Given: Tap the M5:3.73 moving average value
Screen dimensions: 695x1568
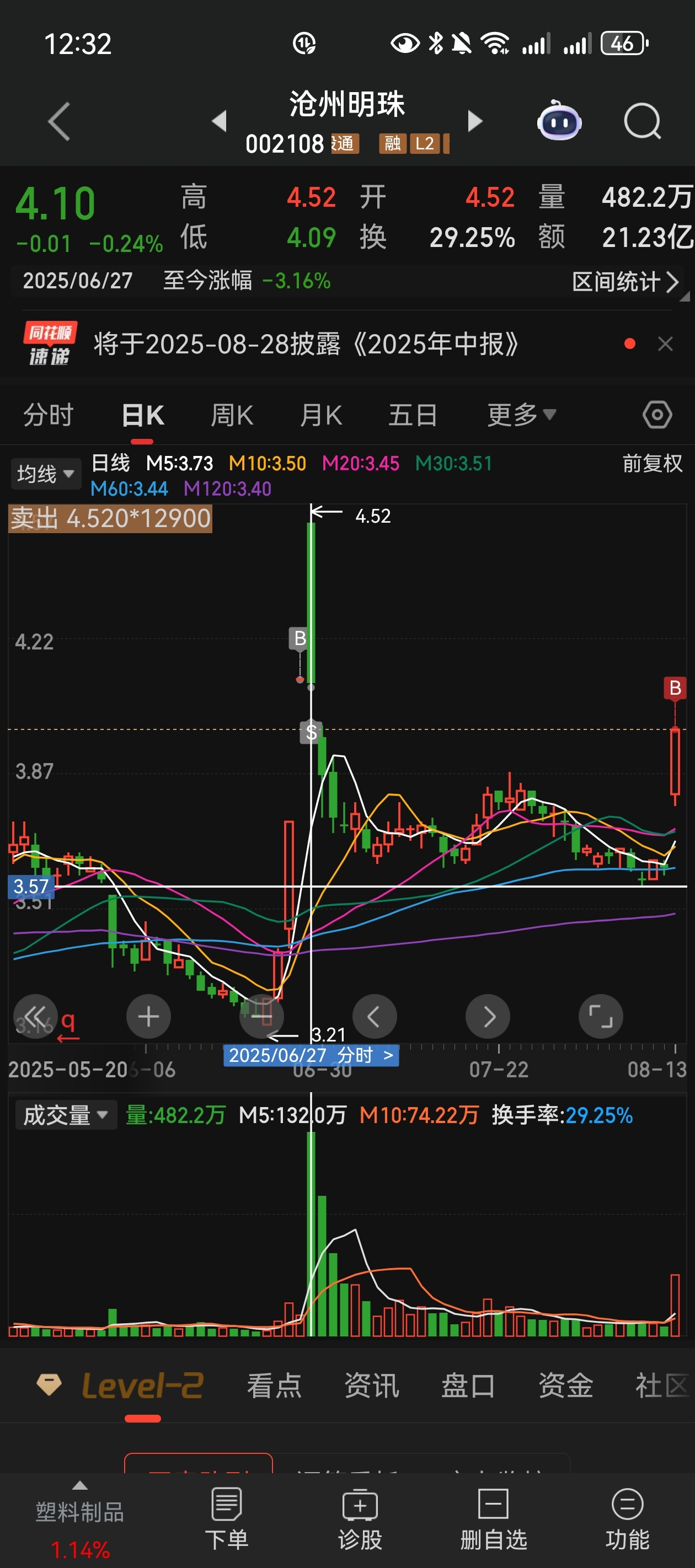Looking at the screenshot, I should click(180, 464).
